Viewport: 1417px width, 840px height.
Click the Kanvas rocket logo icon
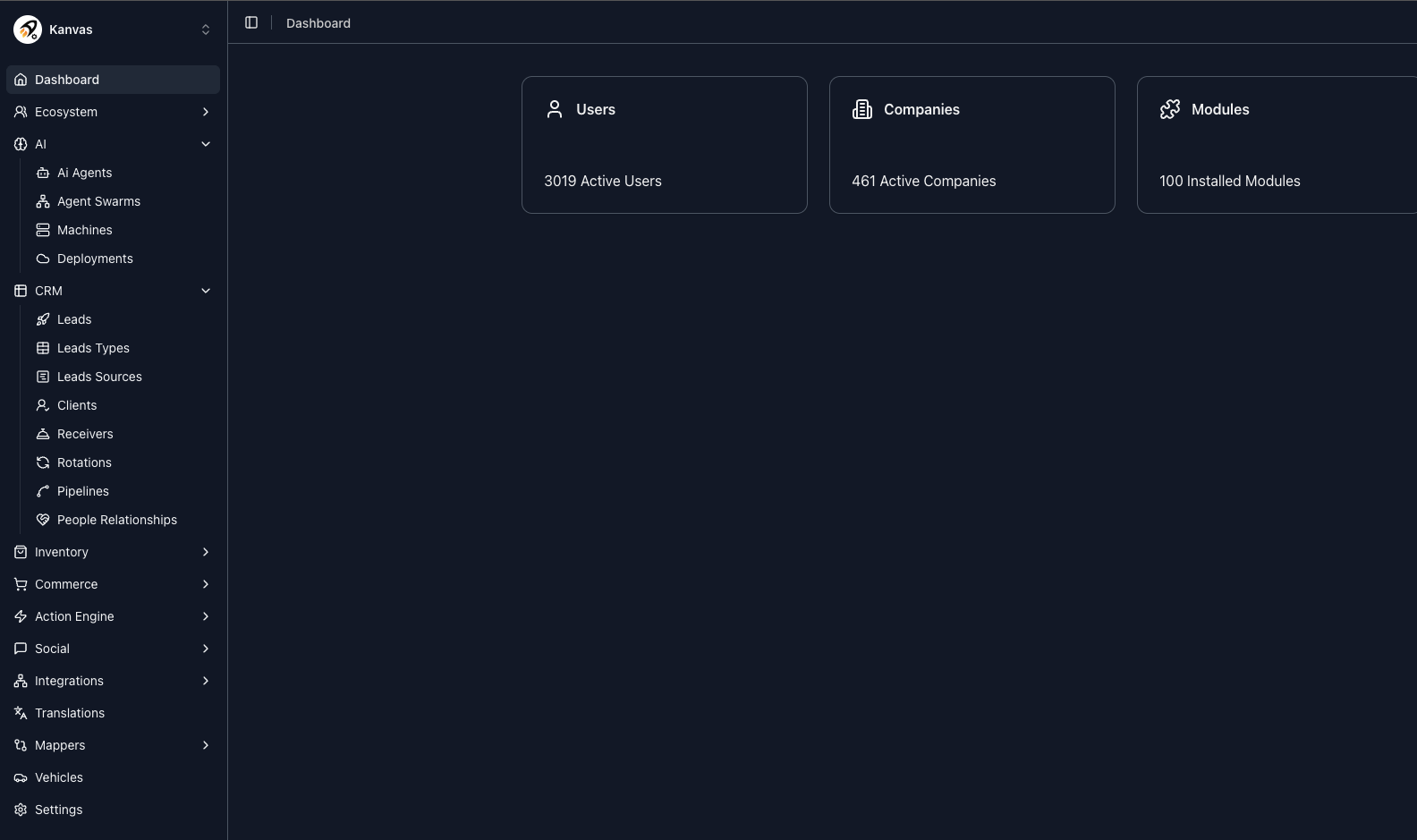click(x=28, y=30)
